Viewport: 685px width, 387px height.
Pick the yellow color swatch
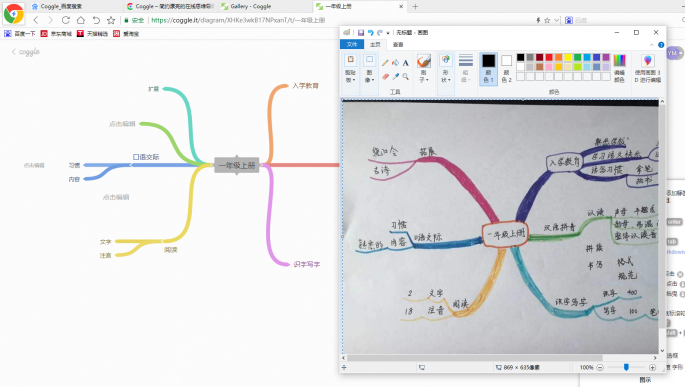[x=568, y=57]
